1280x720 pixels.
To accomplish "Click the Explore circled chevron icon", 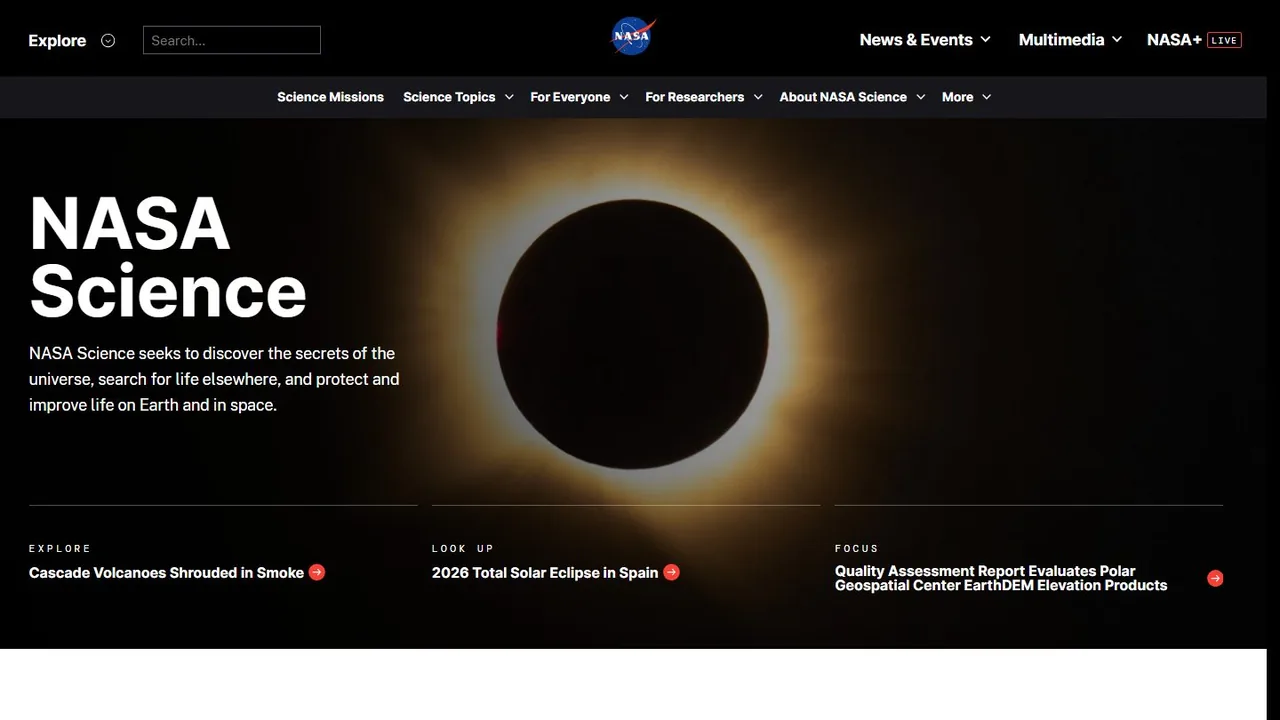I will 108,41.
